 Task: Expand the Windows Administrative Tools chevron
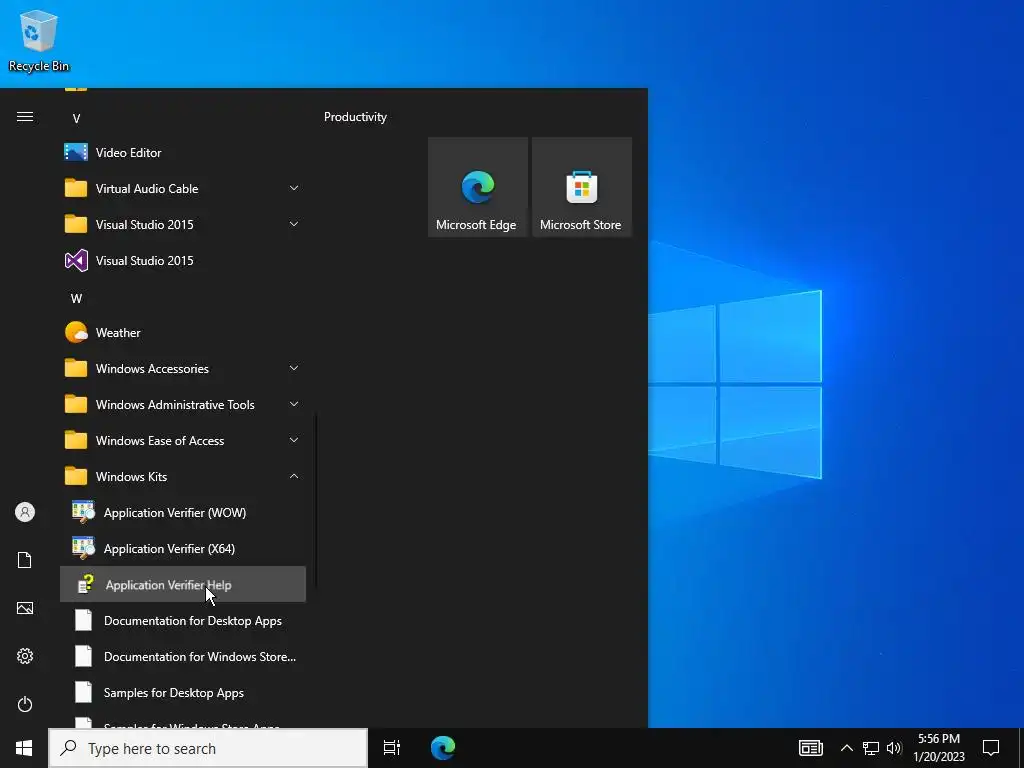[x=294, y=404]
